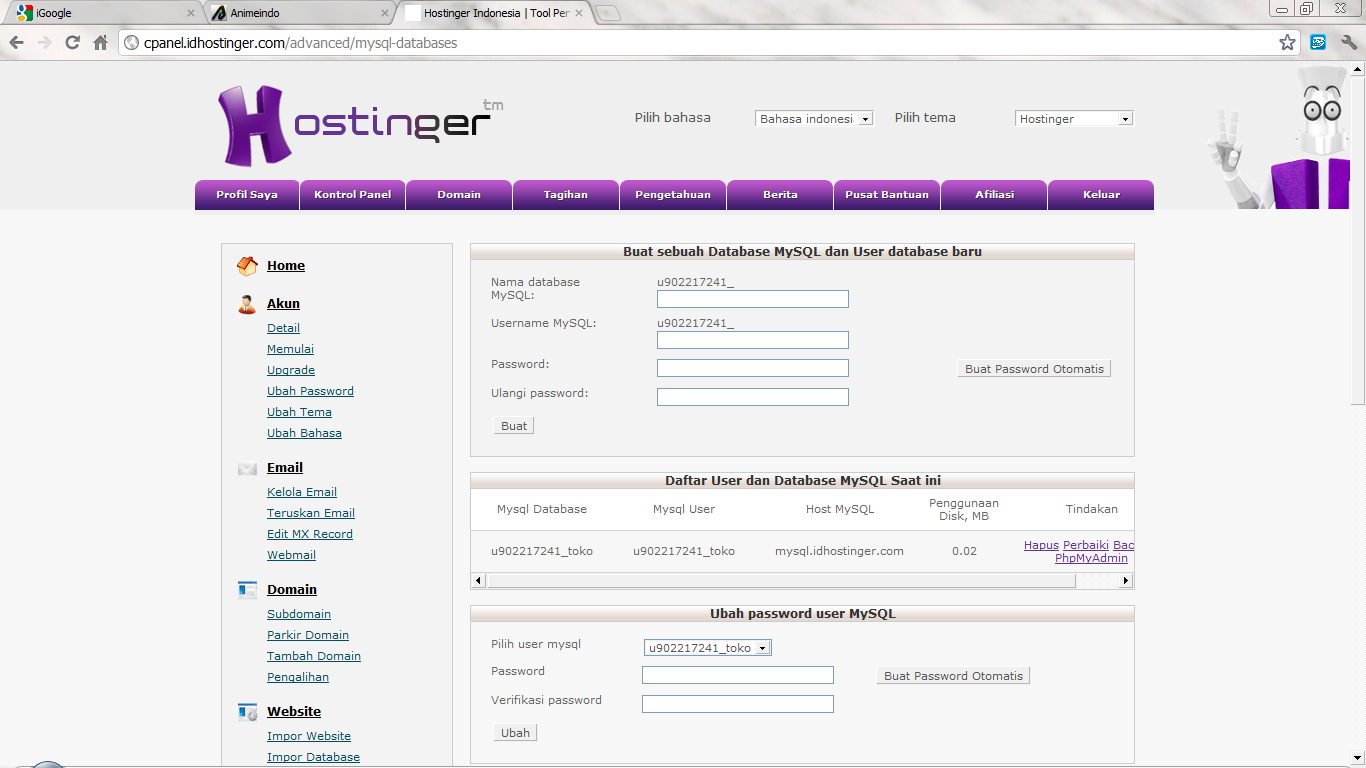Click the Ulangi password field
This screenshot has height=768, width=1366.
pos(753,397)
